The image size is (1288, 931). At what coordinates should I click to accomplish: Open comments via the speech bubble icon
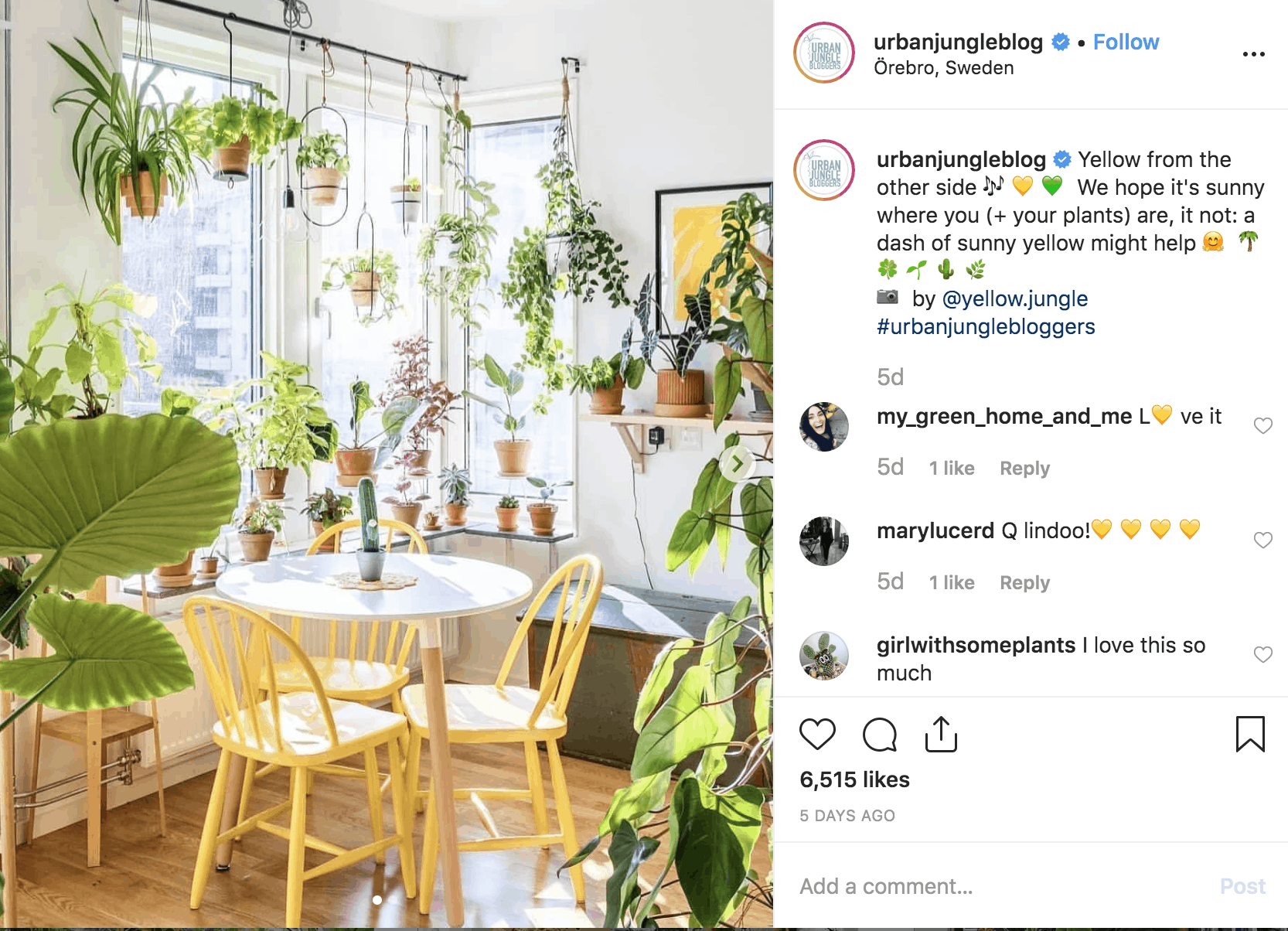pos(879,735)
